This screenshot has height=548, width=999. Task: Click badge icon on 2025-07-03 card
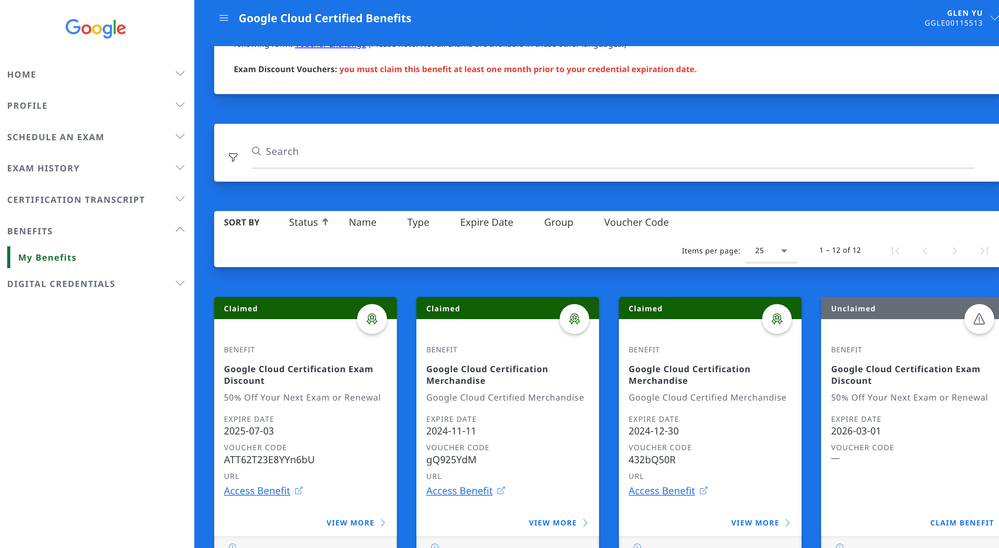372,319
